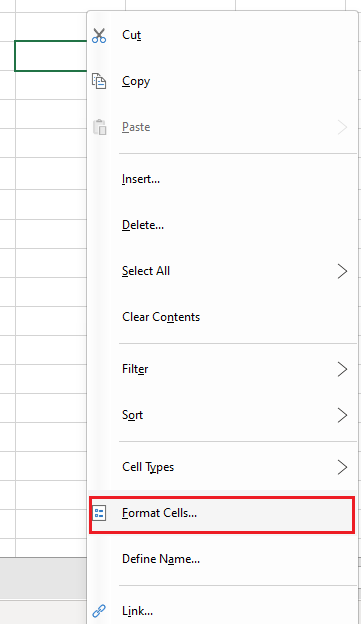Click the Format Cells list icon
361x624 pixels.
tap(99, 513)
